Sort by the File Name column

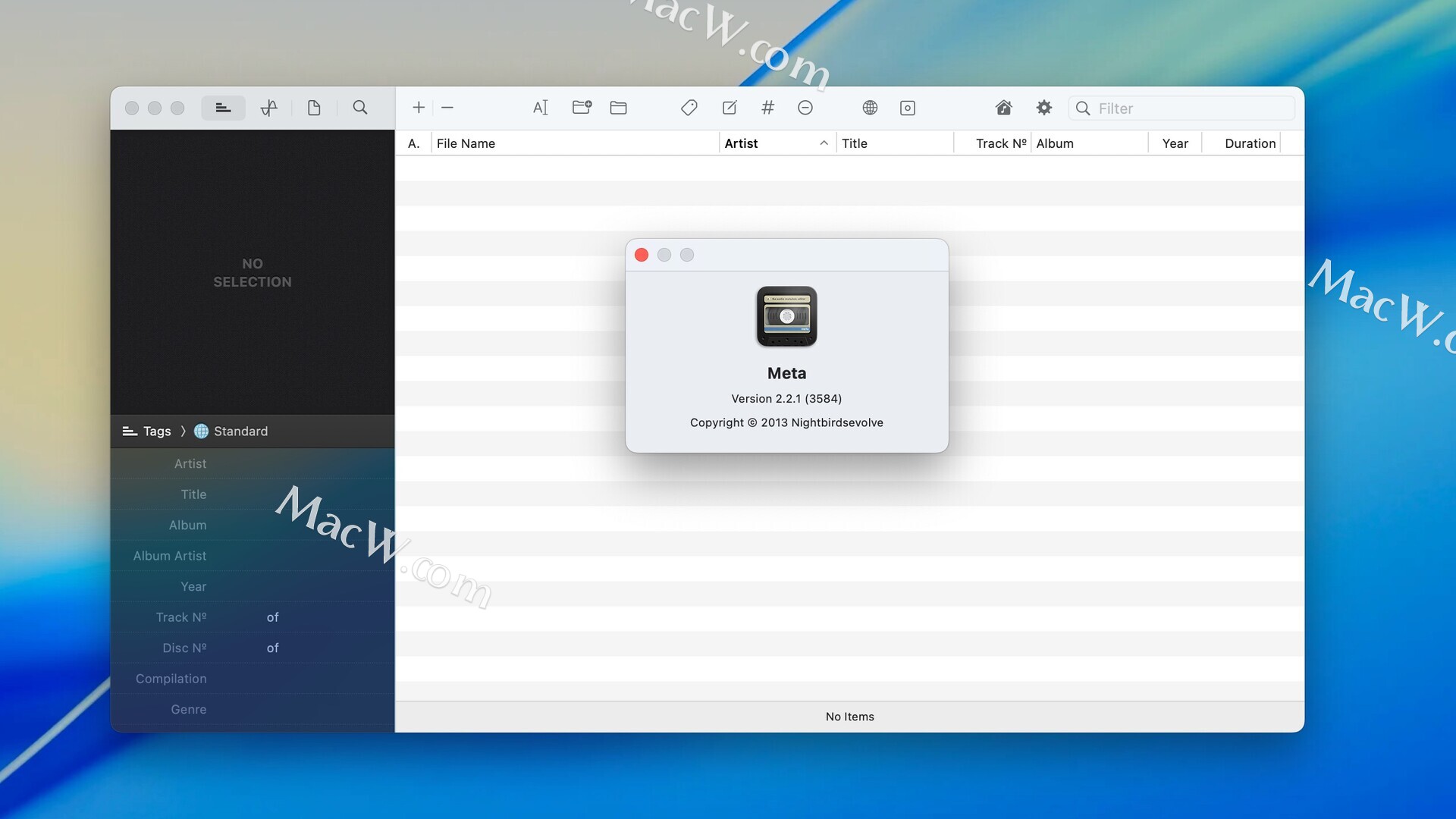tap(575, 143)
